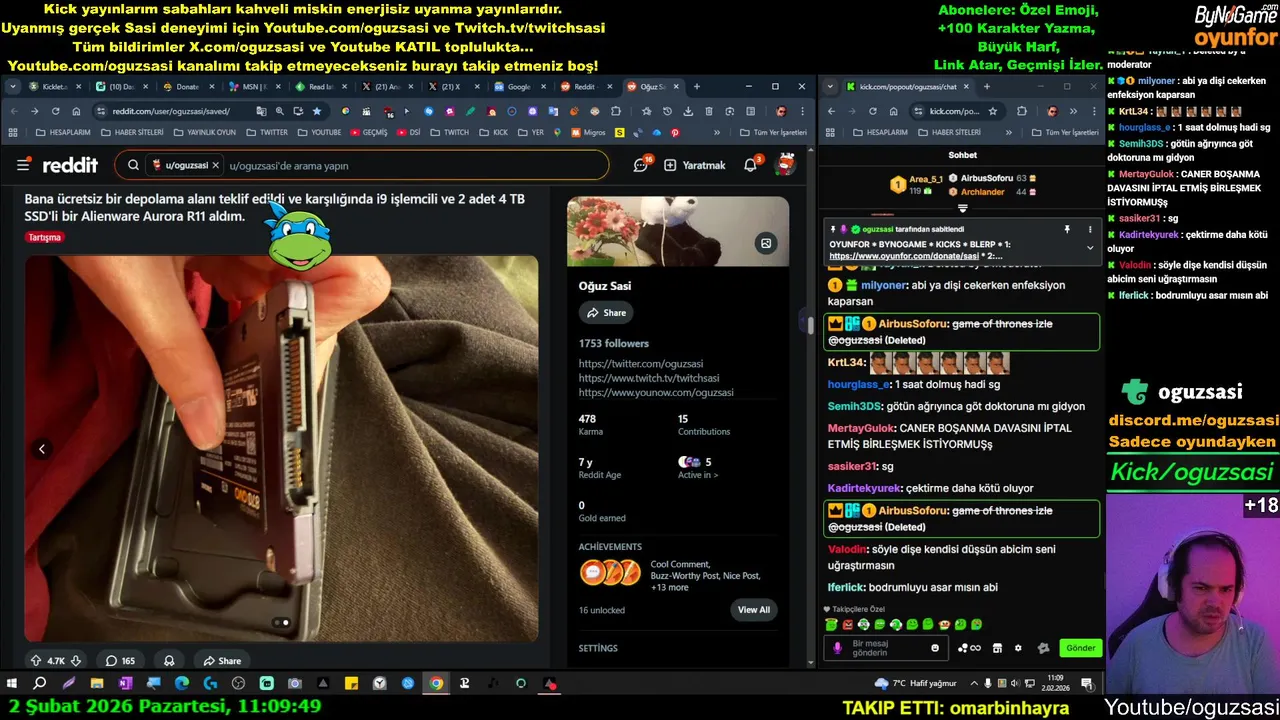The height and width of the screenshot is (720, 1280).
Task: Bookmark reddit page with star icon
Action: (317, 111)
